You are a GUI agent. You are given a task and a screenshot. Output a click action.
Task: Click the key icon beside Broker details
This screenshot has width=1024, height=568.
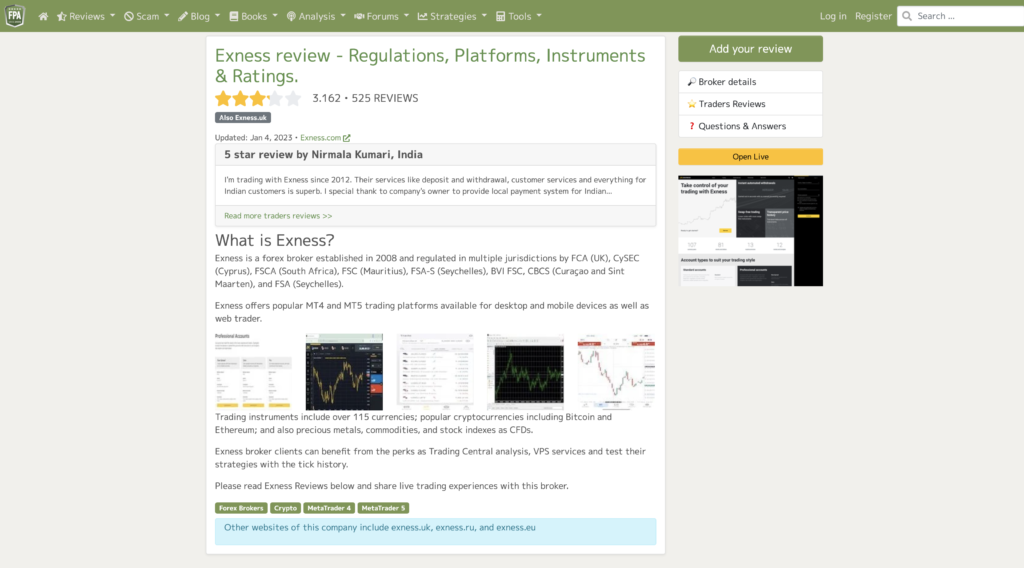coord(692,82)
